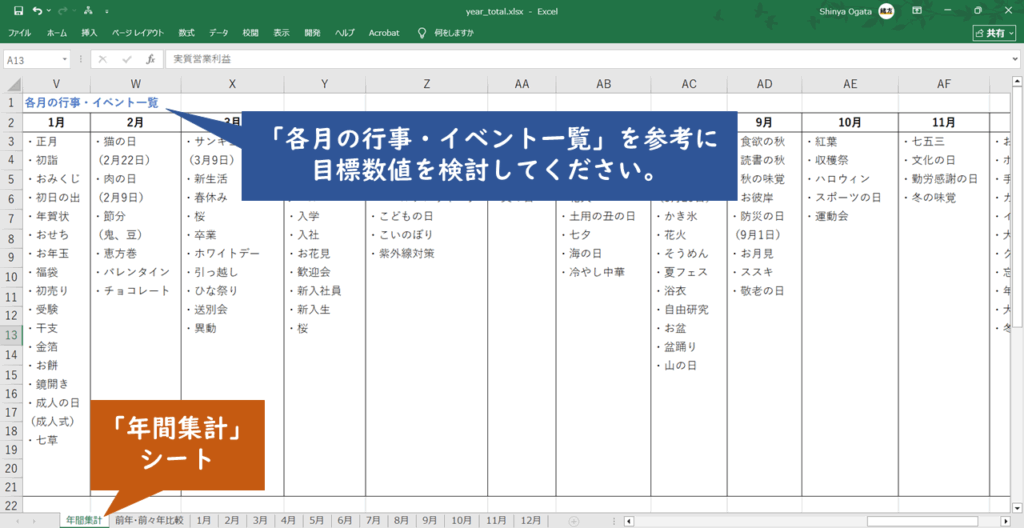The width and height of the screenshot is (1024, 528).
Task: Expand the formula bar with chevron
Action: click(x=1014, y=59)
